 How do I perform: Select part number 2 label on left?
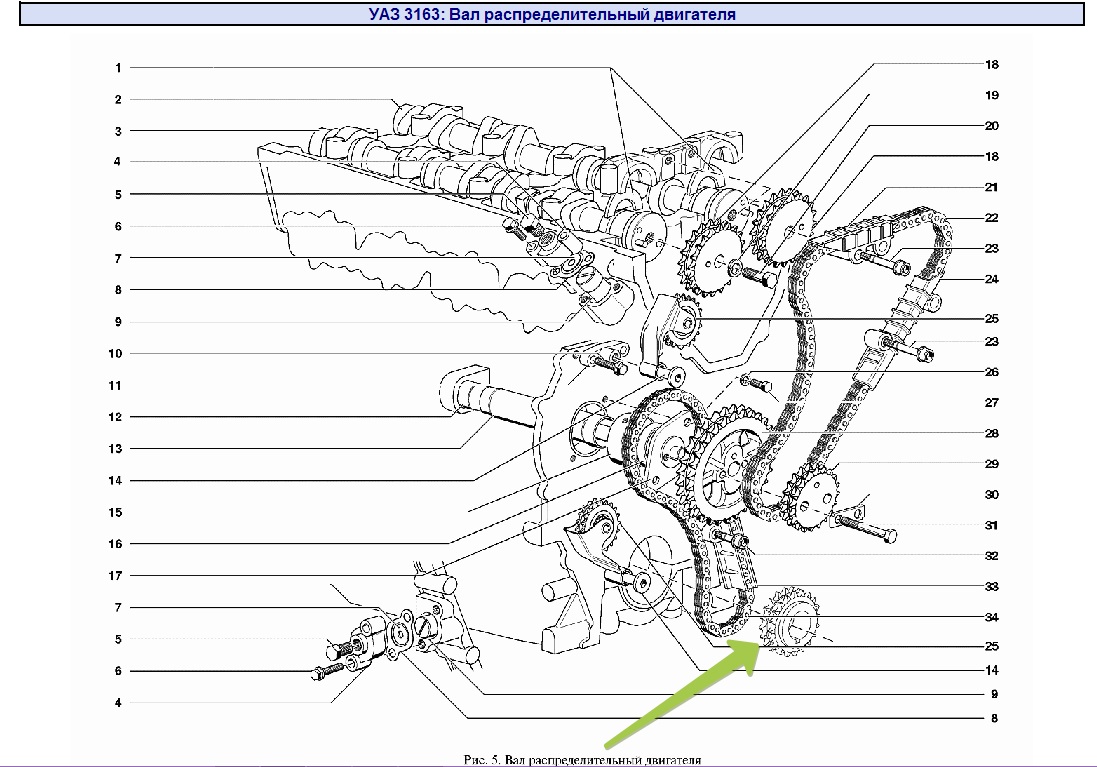118,100
